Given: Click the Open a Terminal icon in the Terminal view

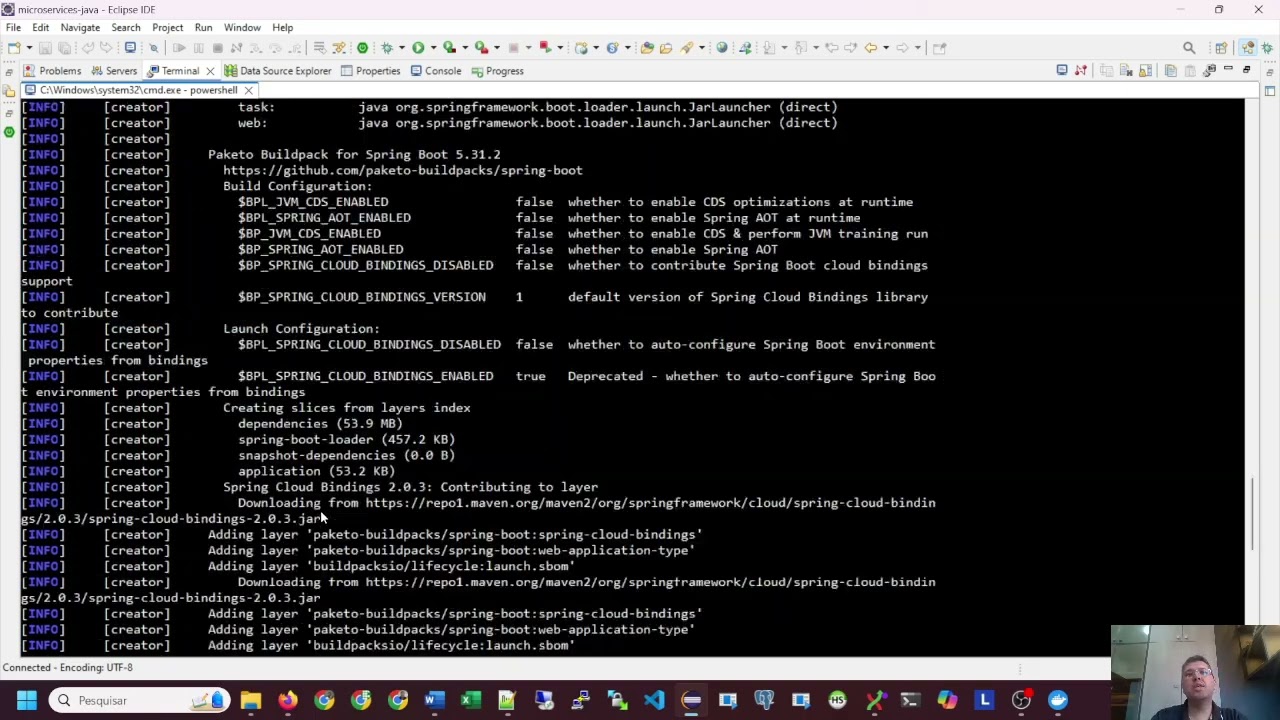Looking at the screenshot, I should click(1062, 70).
